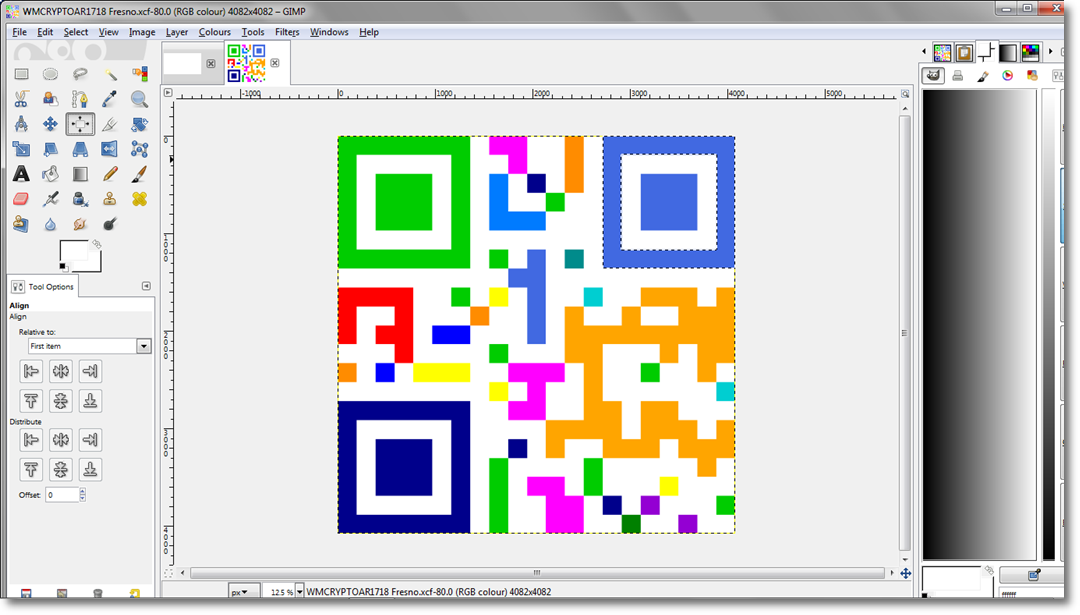Select the Cage Transform tool
1080x615 pixels.
140,149
